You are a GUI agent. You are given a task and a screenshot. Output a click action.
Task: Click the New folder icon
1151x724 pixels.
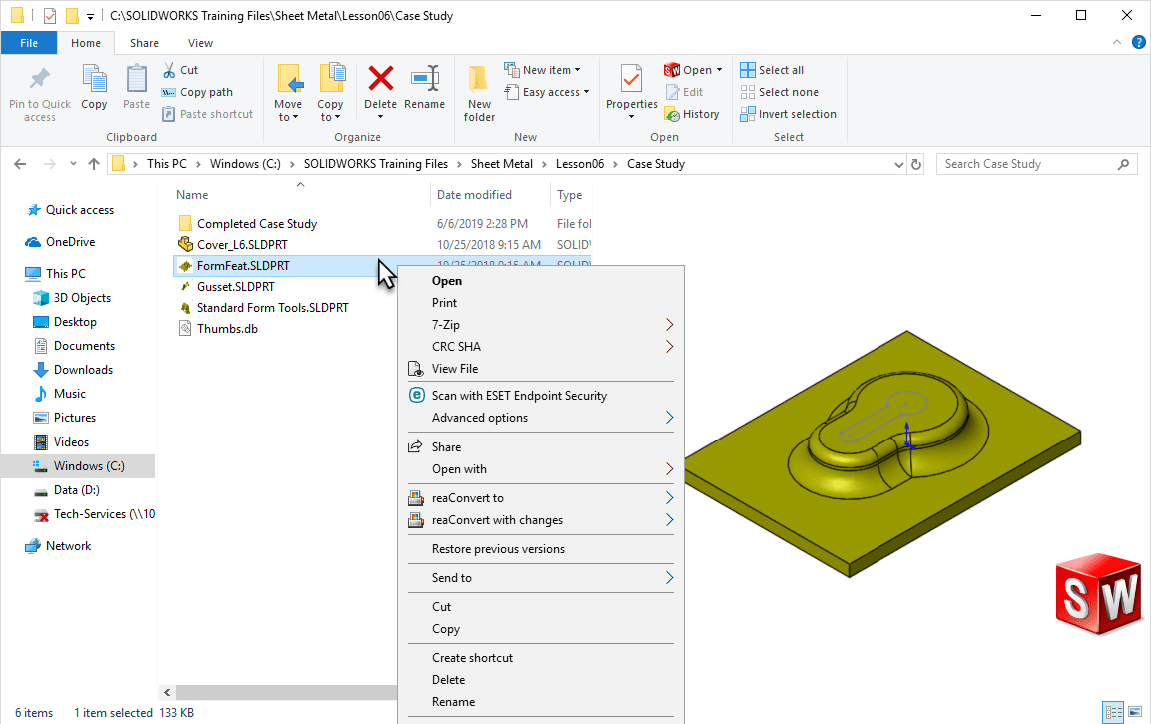(x=479, y=79)
